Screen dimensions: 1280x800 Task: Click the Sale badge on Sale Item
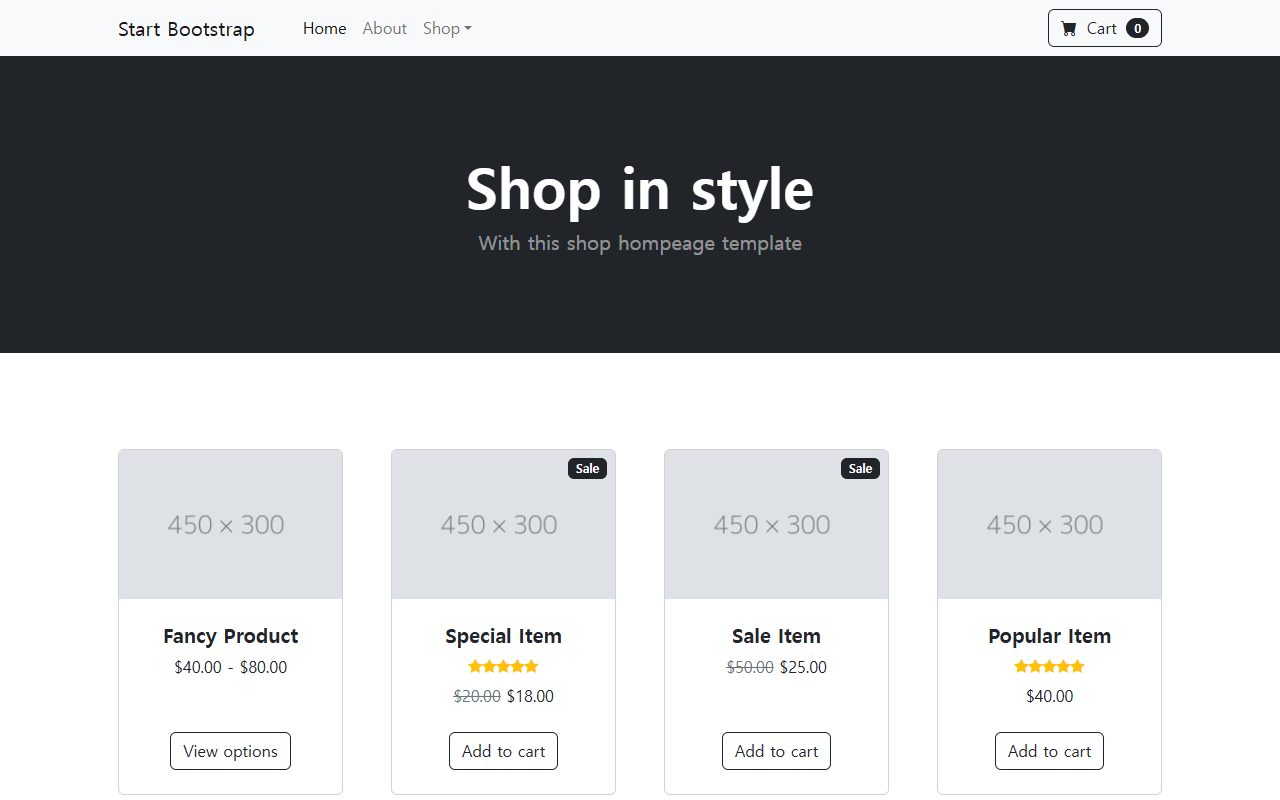coord(860,468)
